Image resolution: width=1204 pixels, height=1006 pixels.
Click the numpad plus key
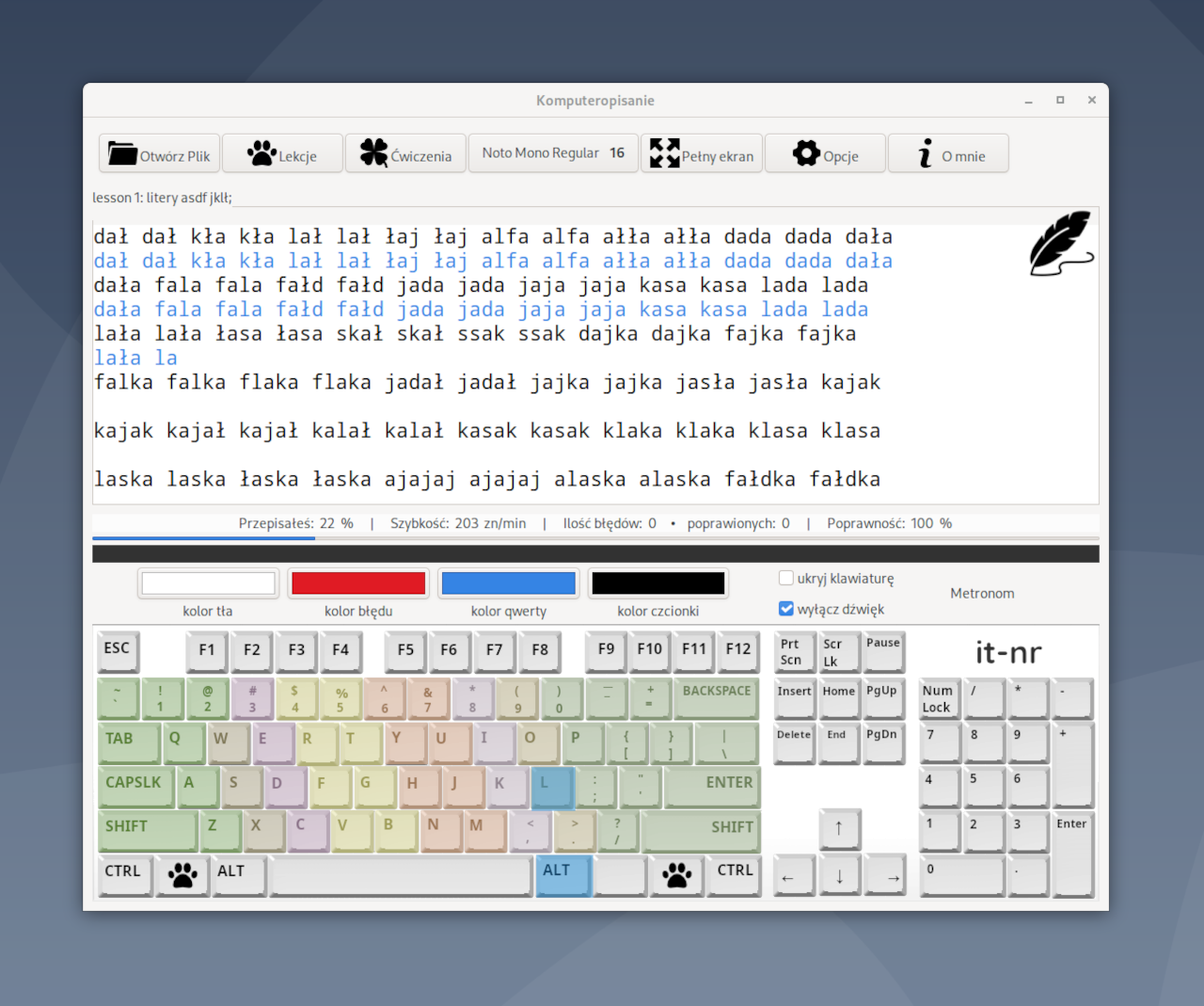(x=1073, y=765)
